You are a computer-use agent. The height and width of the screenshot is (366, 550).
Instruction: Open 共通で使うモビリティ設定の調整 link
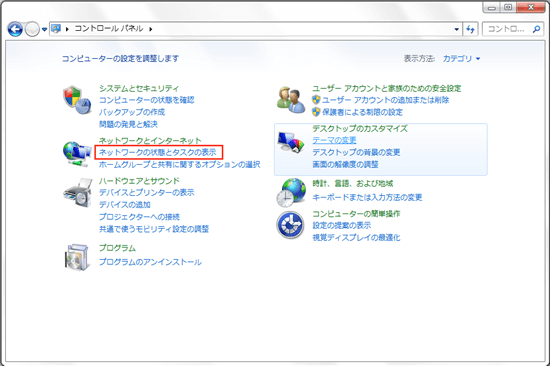(x=154, y=229)
